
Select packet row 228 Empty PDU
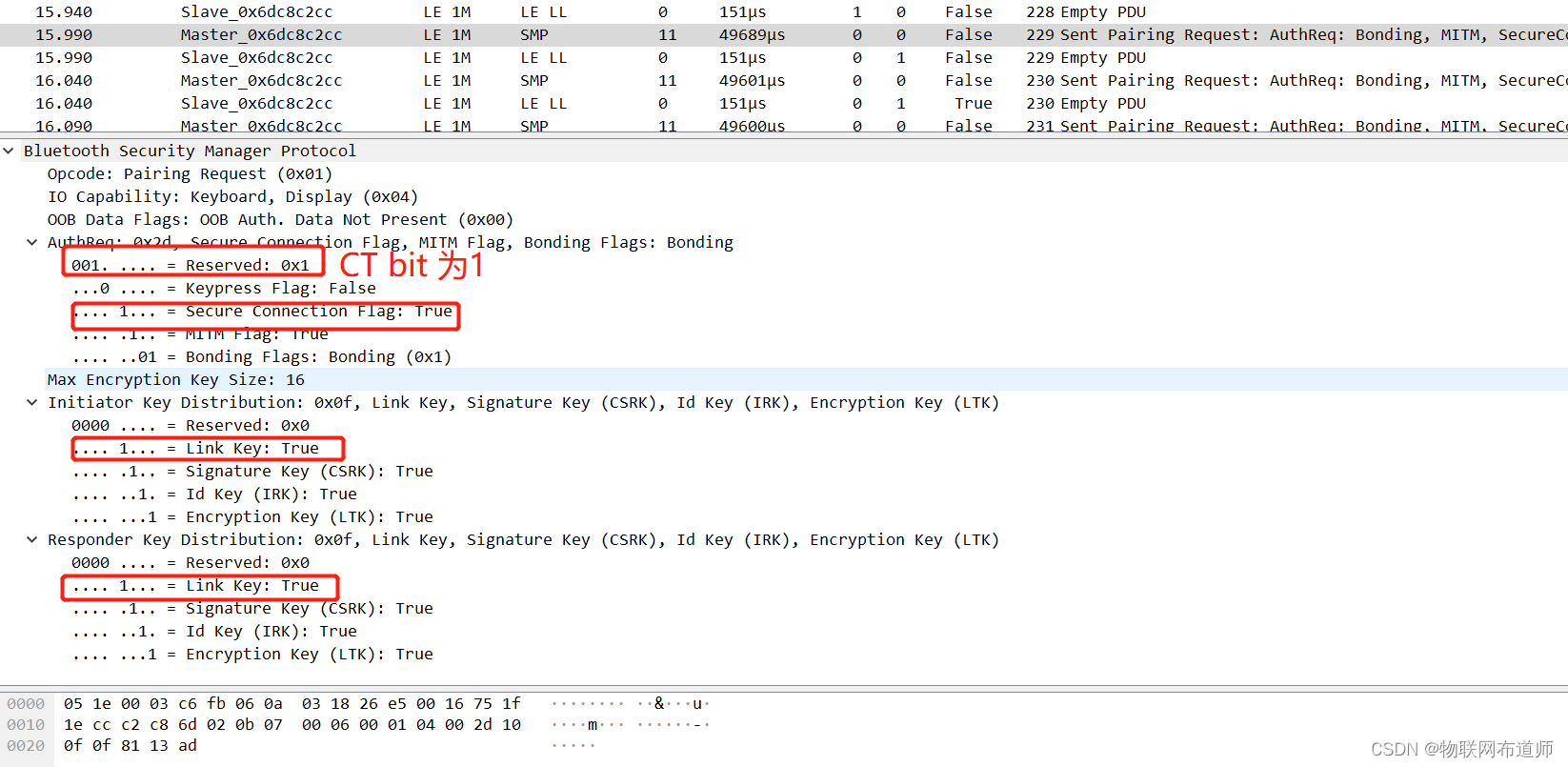[x=784, y=11]
